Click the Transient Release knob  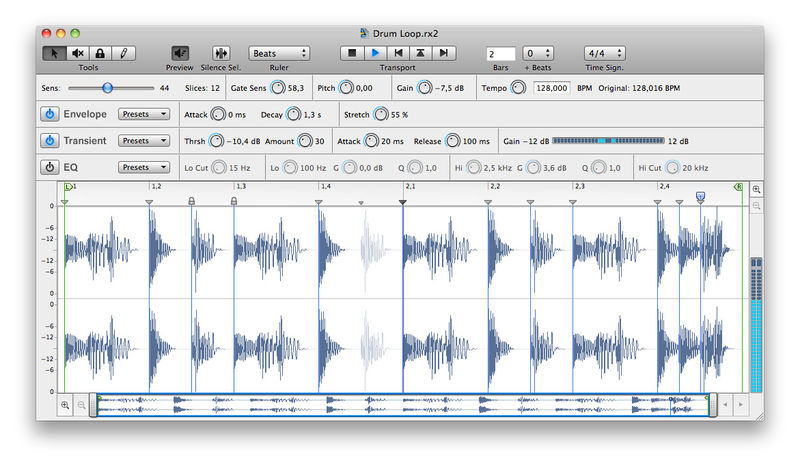coord(453,141)
